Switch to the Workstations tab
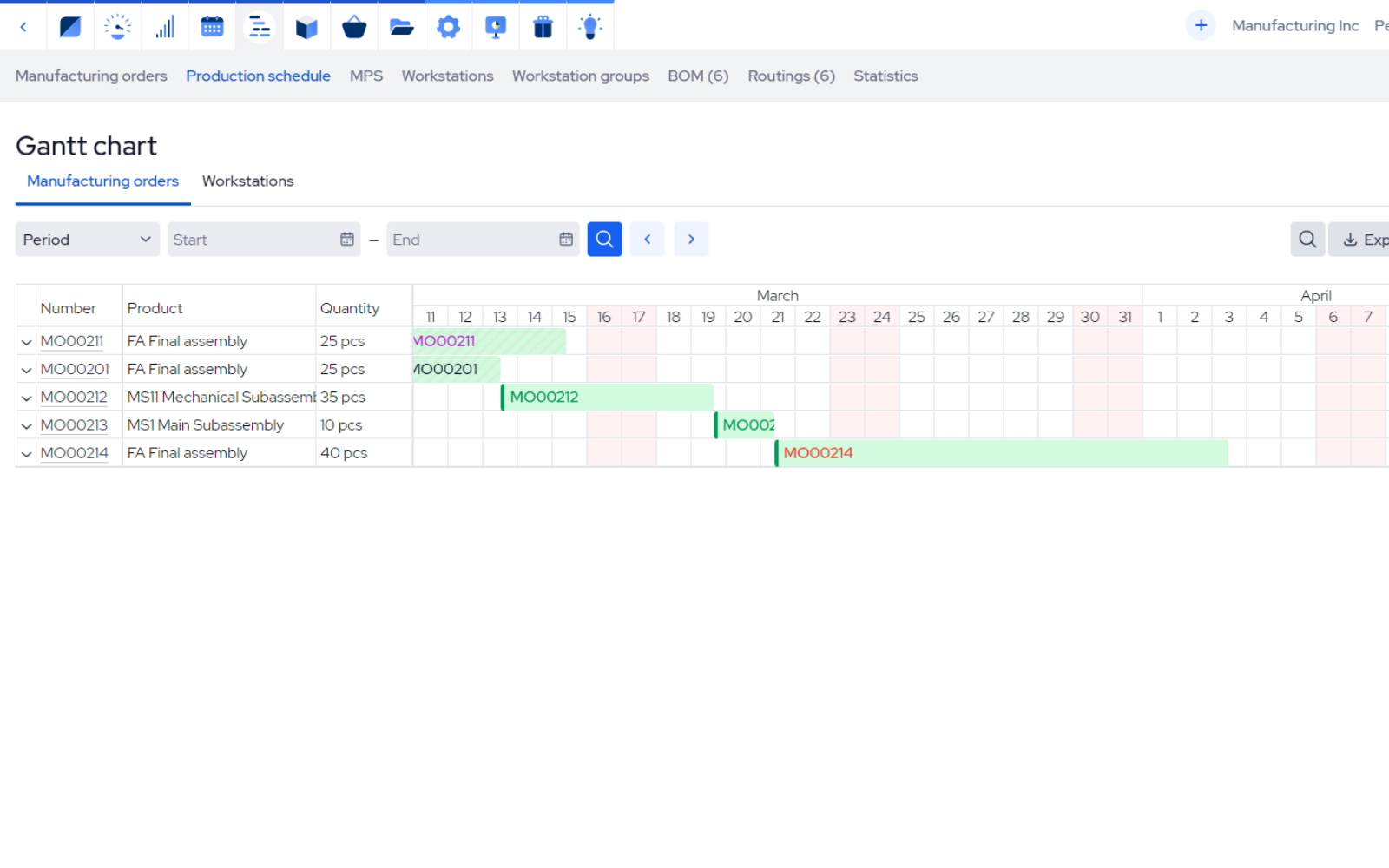Screen dimensions: 1389x868 (x=247, y=181)
